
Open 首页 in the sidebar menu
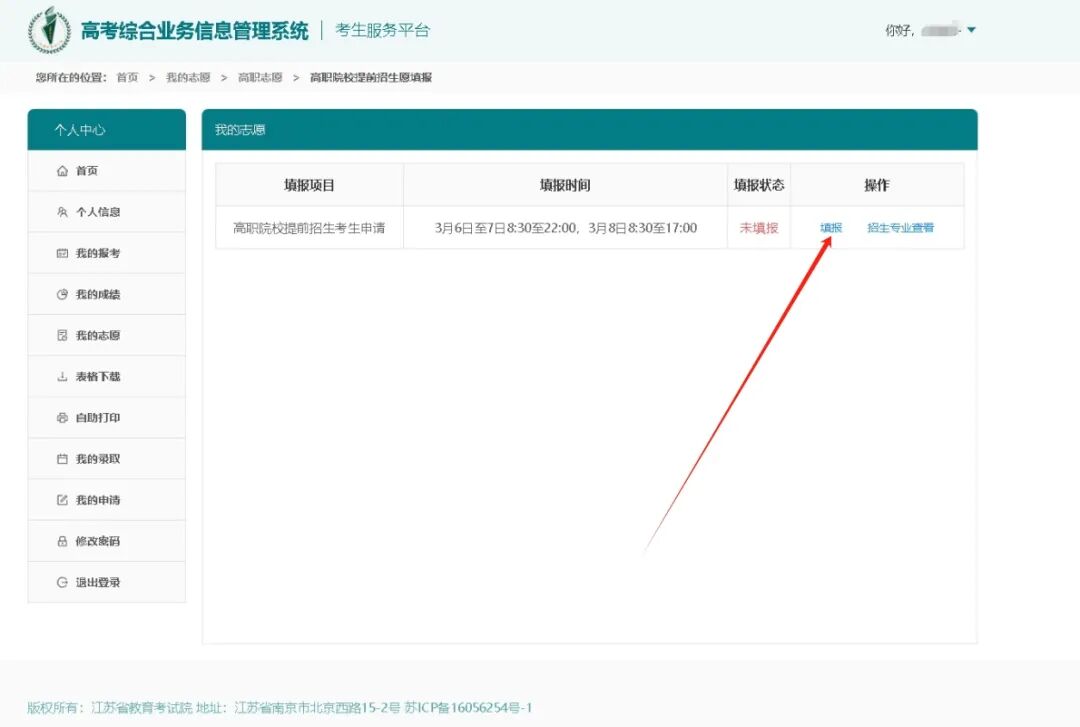click(107, 171)
